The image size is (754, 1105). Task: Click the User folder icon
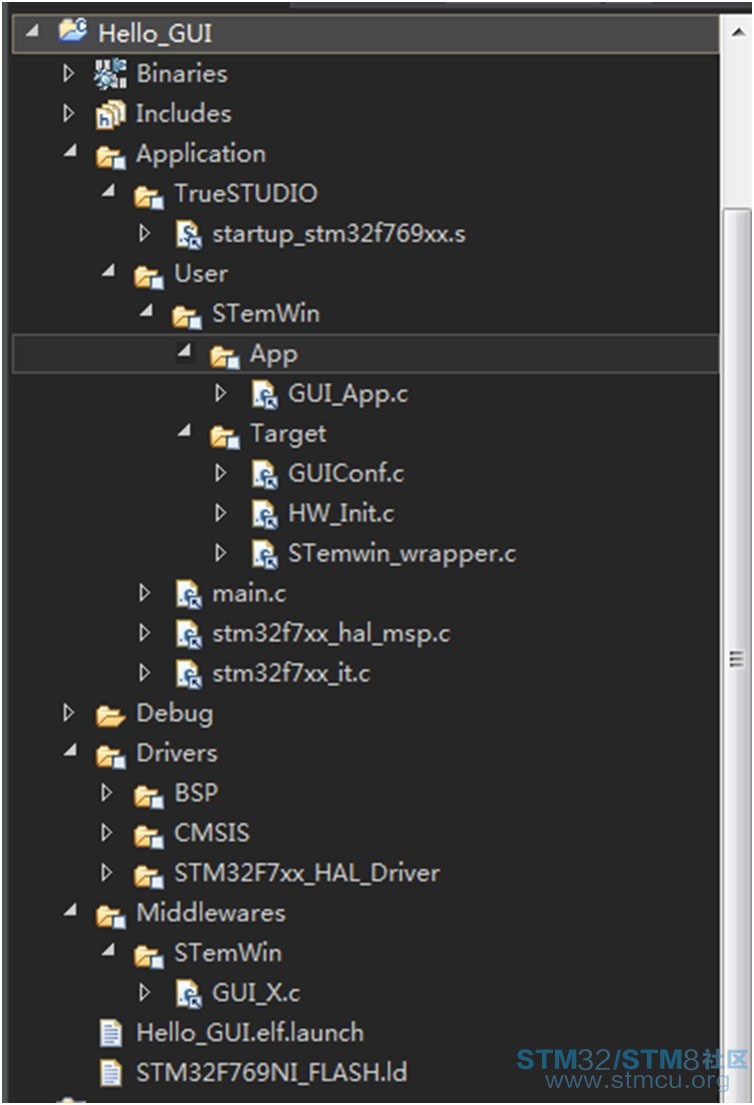click(x=149, y=275)
